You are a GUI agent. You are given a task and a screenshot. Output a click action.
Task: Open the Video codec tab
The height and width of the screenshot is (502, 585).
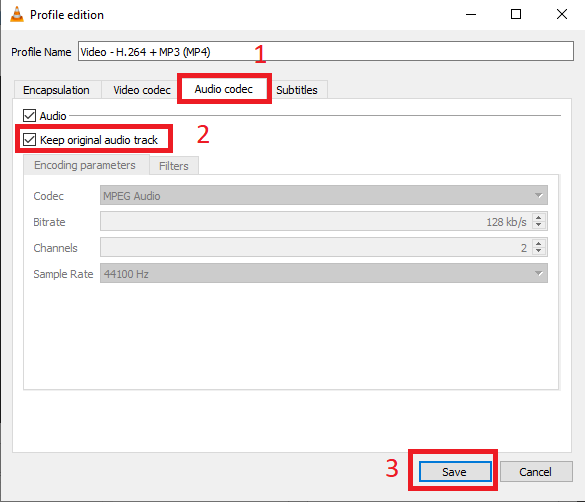tap(142, 90)
